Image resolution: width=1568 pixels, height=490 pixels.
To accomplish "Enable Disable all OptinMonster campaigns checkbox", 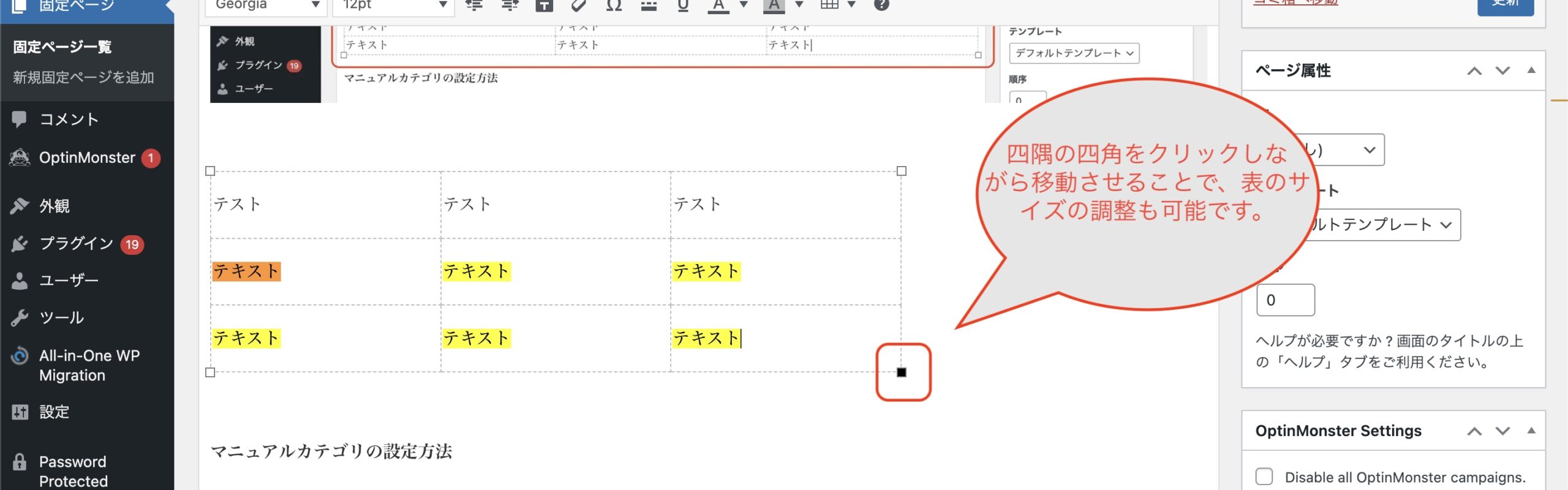I will [x=1264, y=477].
